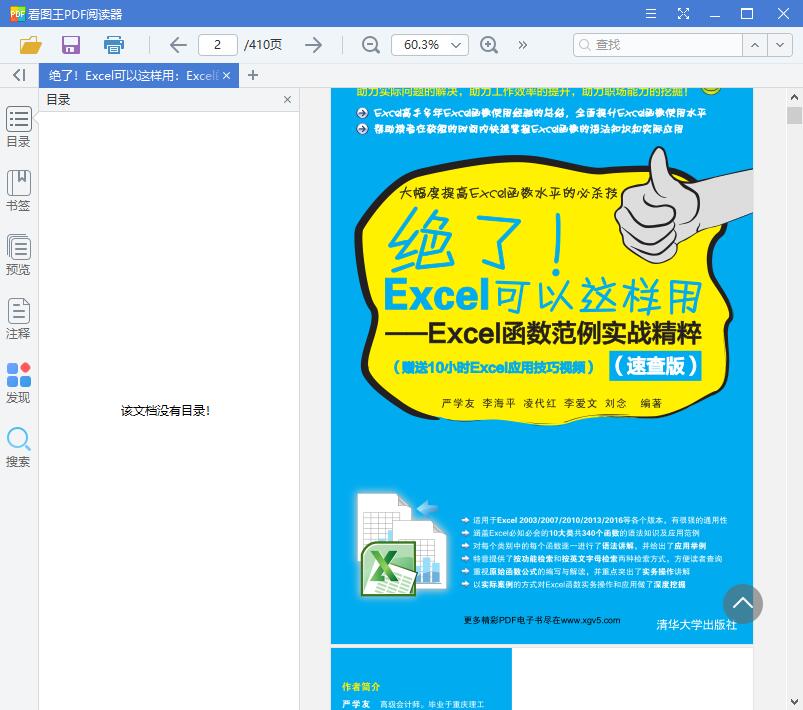Maximize the PDF reader window
Image resolution: width=803 pixels, height=710 pixels.
point(747,13)
